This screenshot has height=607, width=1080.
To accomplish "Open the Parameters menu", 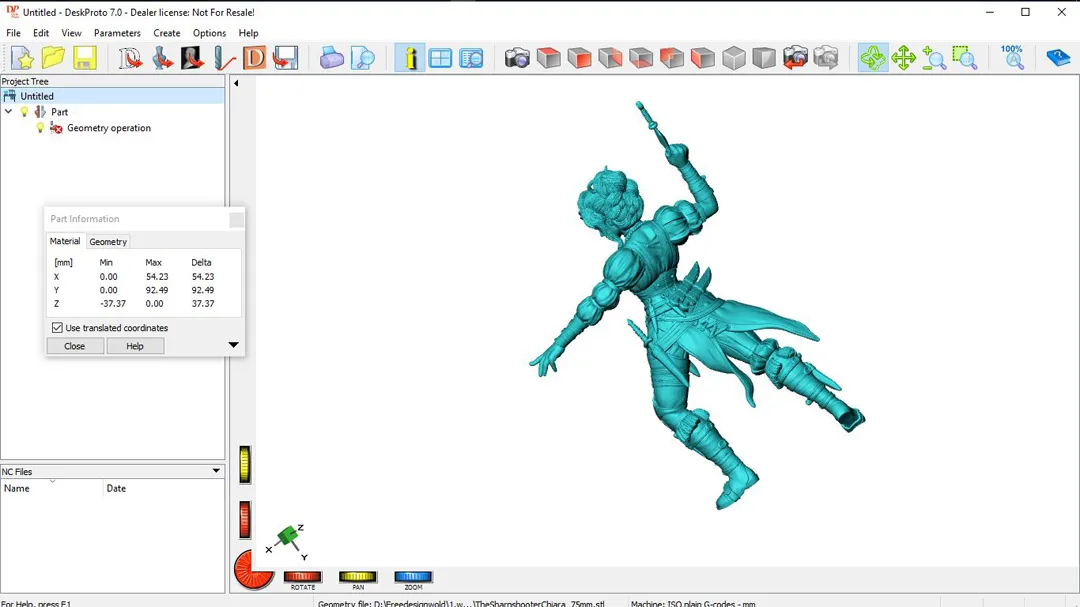I will (117, 33).
